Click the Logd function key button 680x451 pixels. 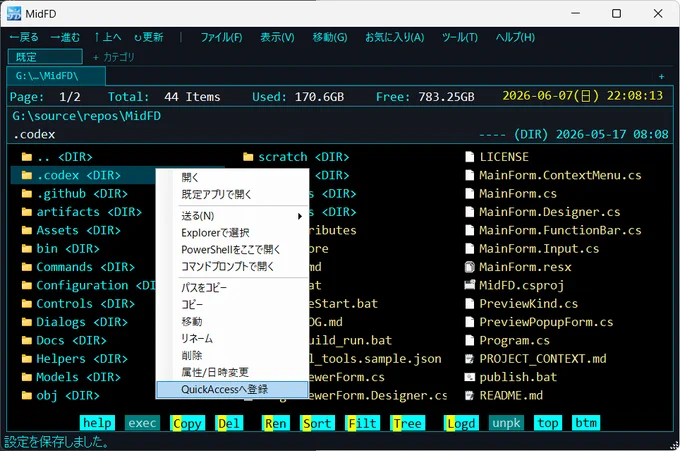click(461, 423)
